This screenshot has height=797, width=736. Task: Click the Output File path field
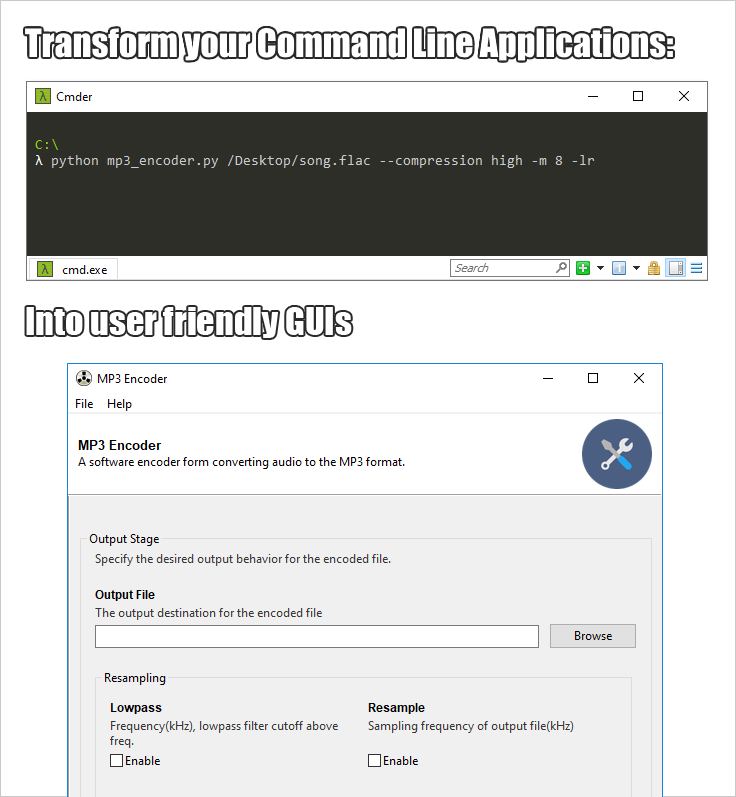pos(317,636)
